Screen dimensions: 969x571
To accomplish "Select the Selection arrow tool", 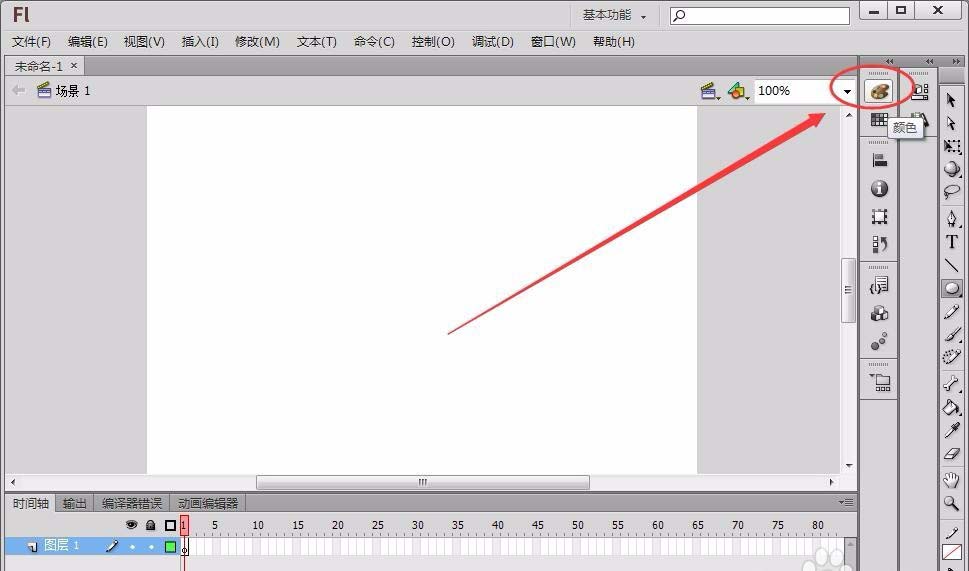I will tap(951, 100).
